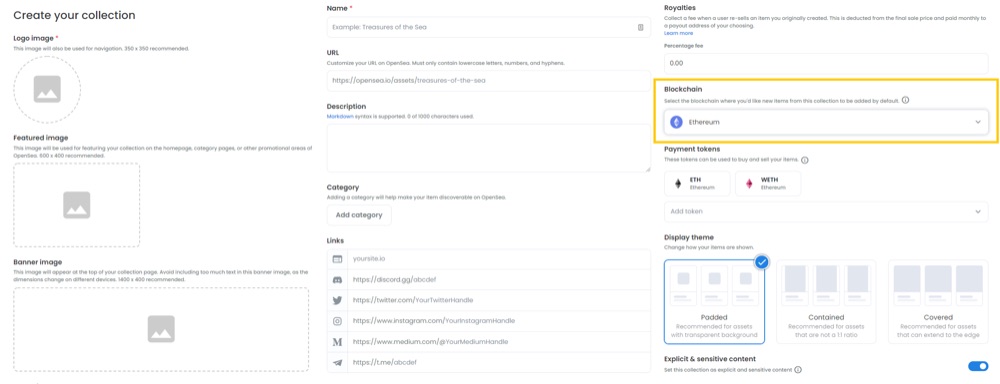Image resolution: width=1000 pixels, height=384 pixels.
Task: Open the Learn more link under Royalties
Action: tap(679, 33)
